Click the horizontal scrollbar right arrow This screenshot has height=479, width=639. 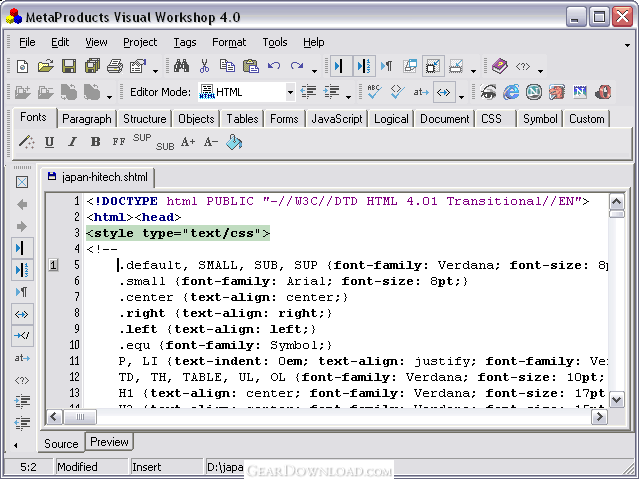[x=599, y=417]
